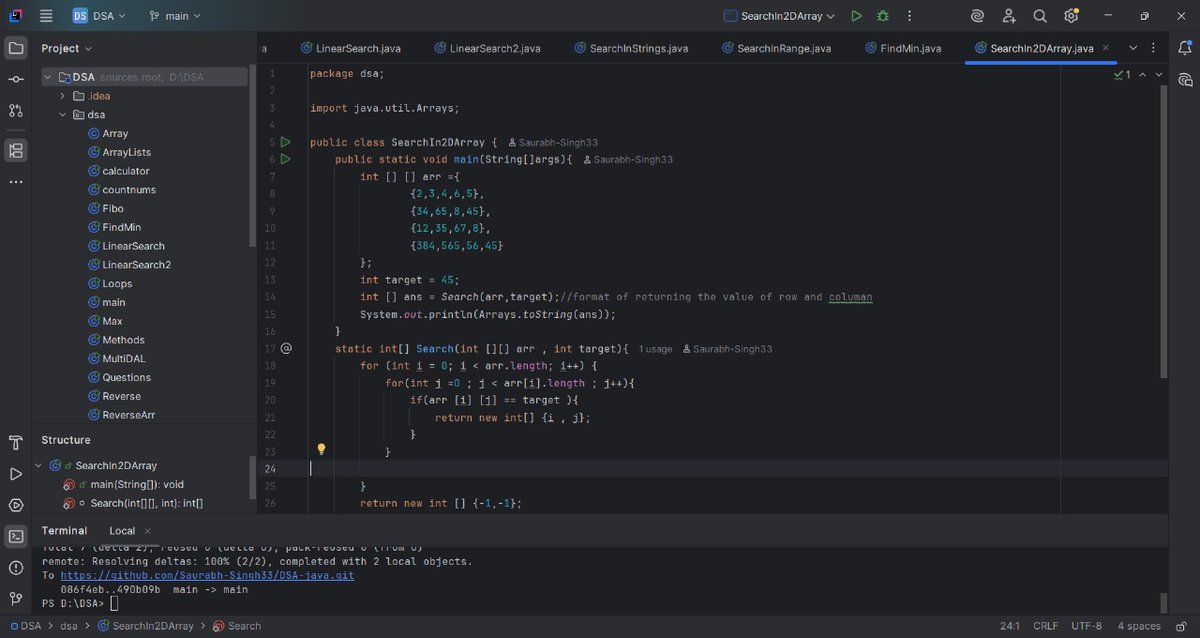1200x638 pixels.
Task: Open editor tab options kebab menu
Action: coord(1154,48)
